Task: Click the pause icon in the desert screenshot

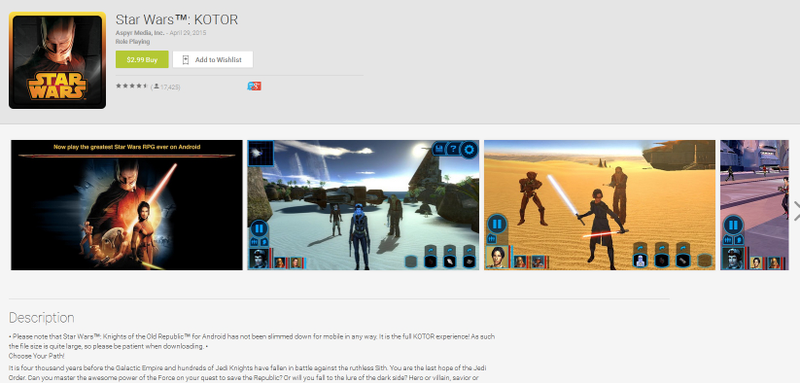Action: tap(496, 223)
